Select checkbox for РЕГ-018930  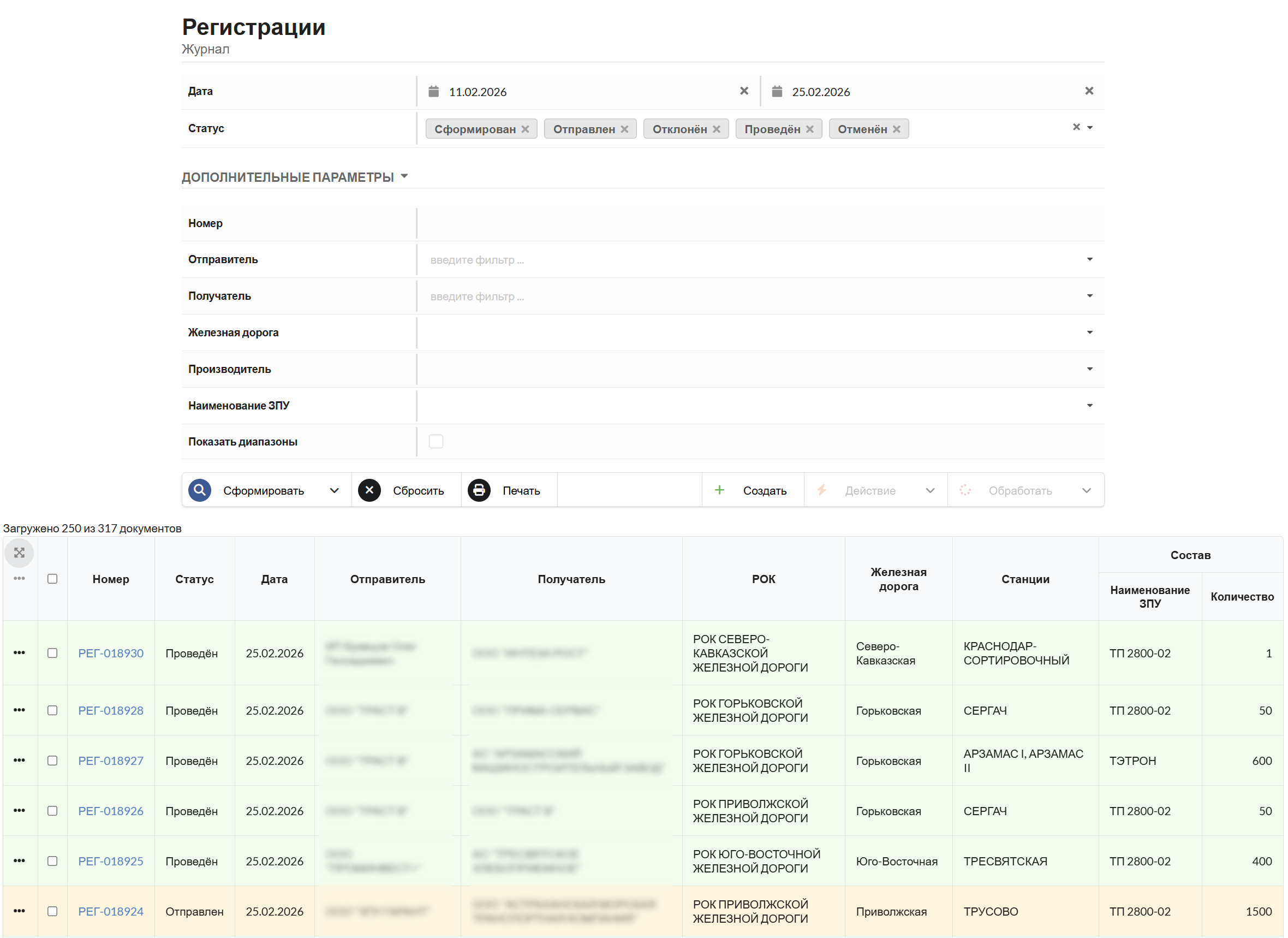[52, 653]
